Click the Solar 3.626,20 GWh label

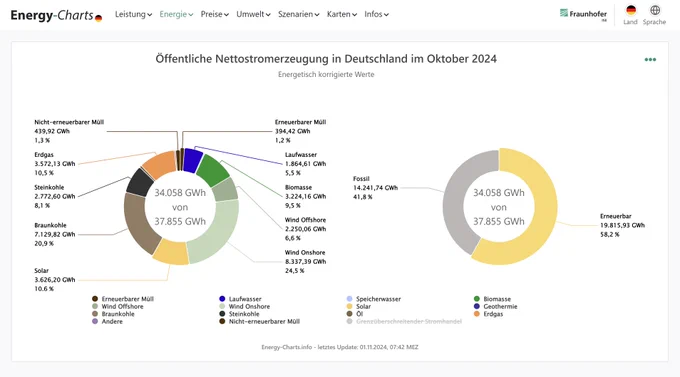point(55,279)
